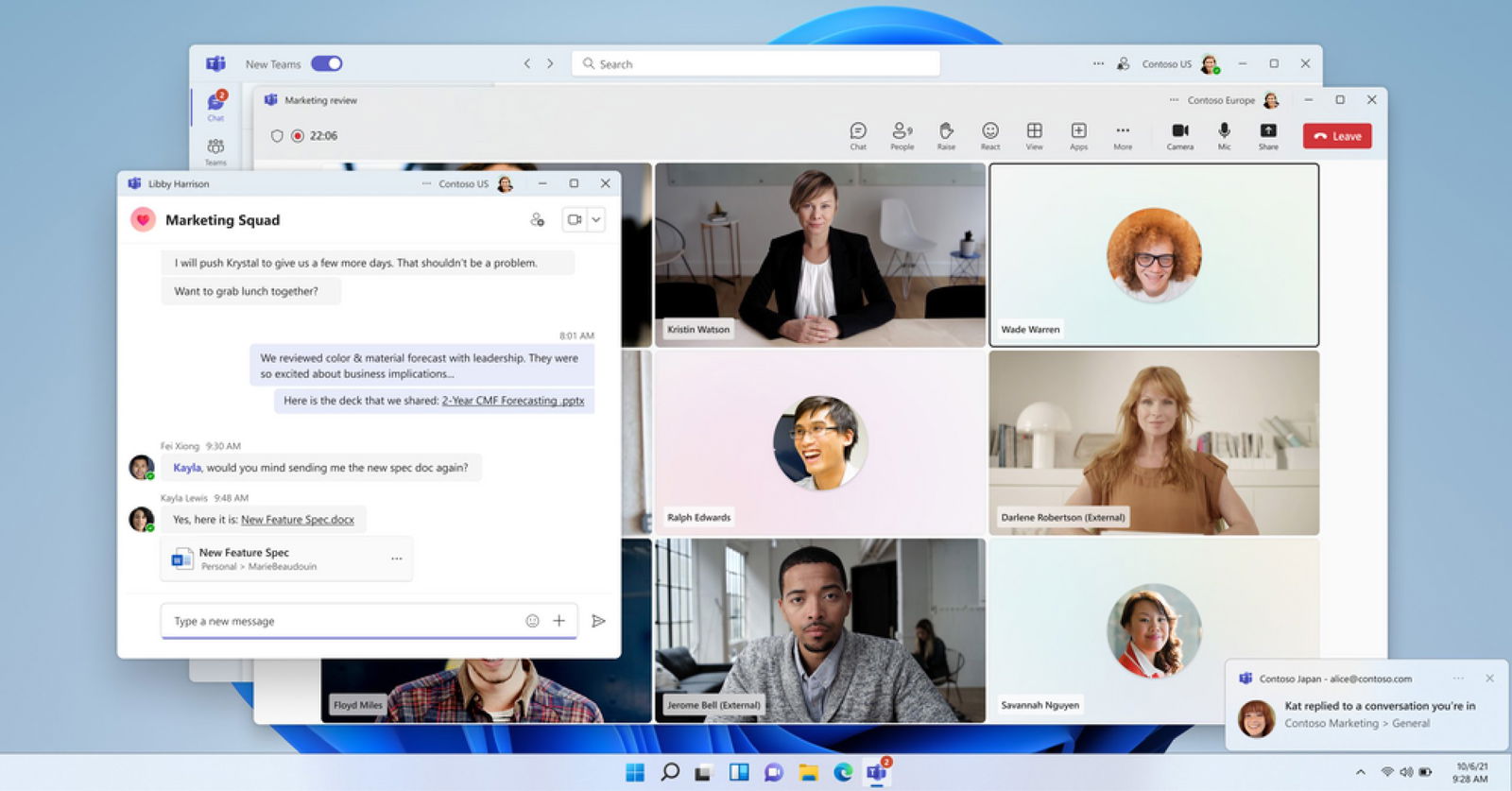Open options for New Feature Spec file
The height and width of the screenshot is (791, 1512).
coord(397,559)
